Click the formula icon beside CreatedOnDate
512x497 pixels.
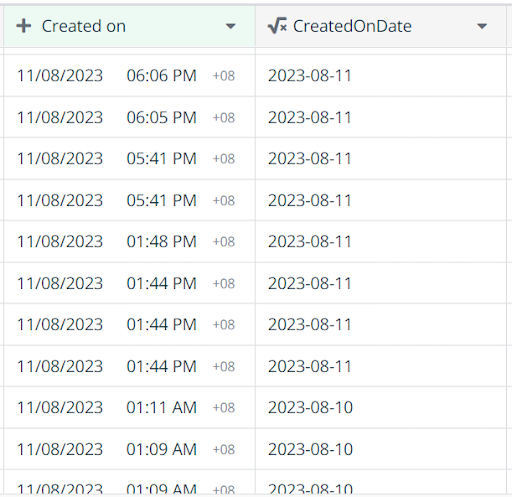277,26
